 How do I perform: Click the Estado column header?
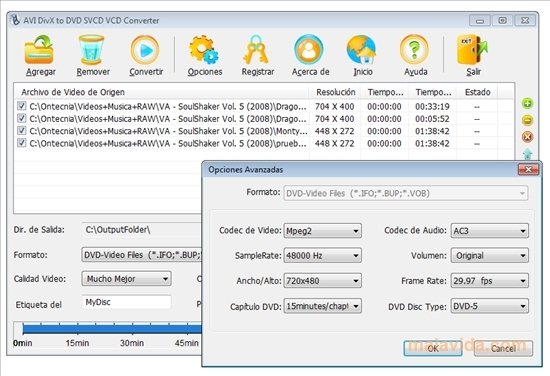(x=477, y=92)
